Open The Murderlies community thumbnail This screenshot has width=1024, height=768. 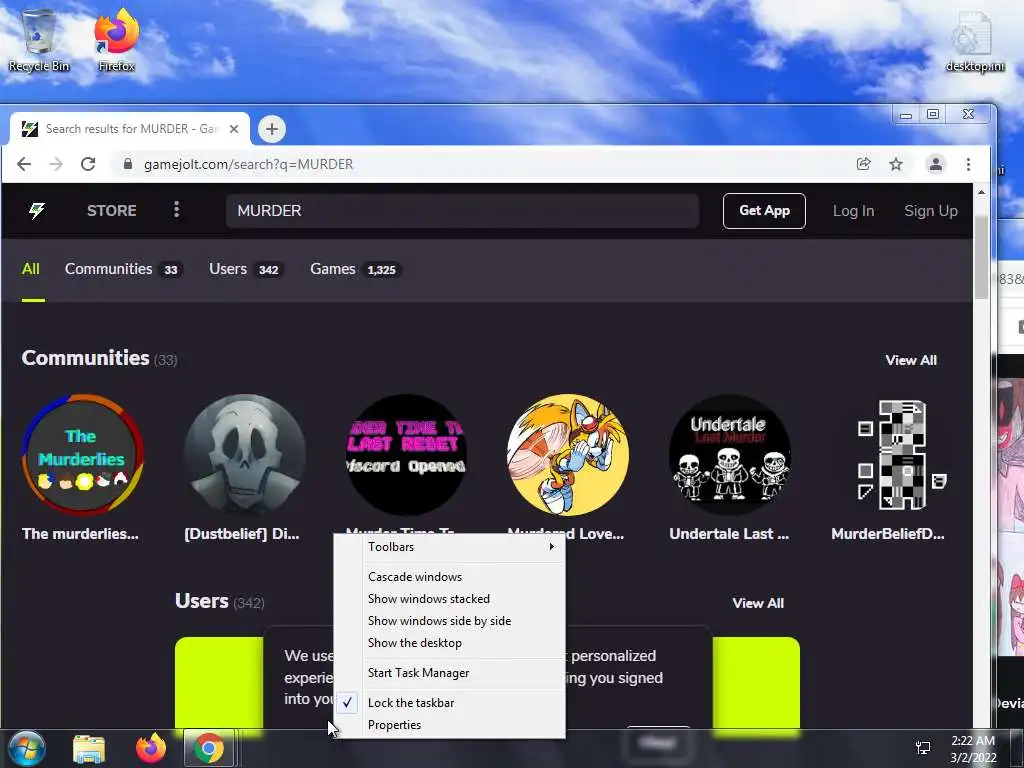click(x=82, y=455)
